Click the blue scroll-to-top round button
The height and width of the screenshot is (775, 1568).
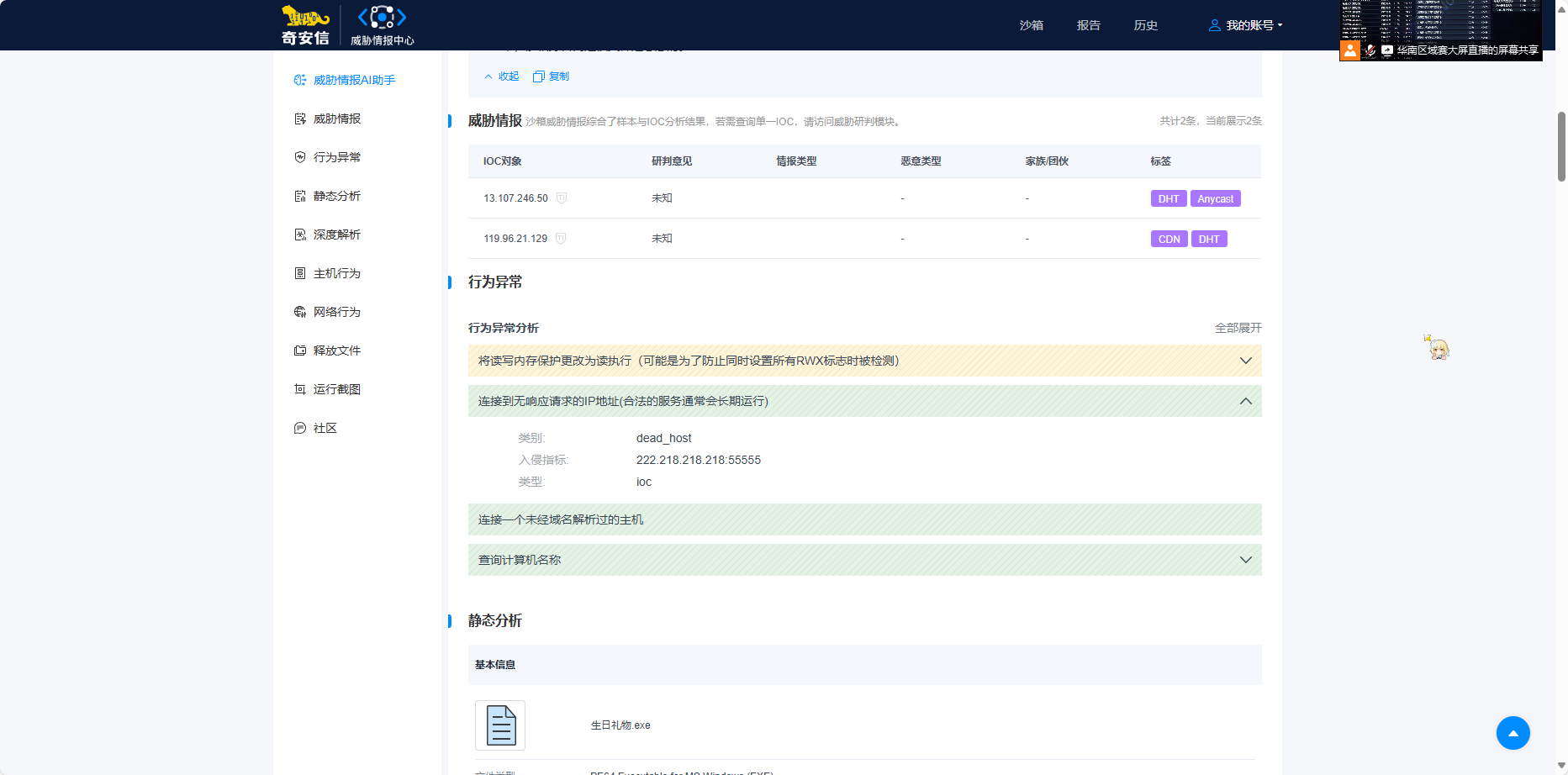point(1513,733)
